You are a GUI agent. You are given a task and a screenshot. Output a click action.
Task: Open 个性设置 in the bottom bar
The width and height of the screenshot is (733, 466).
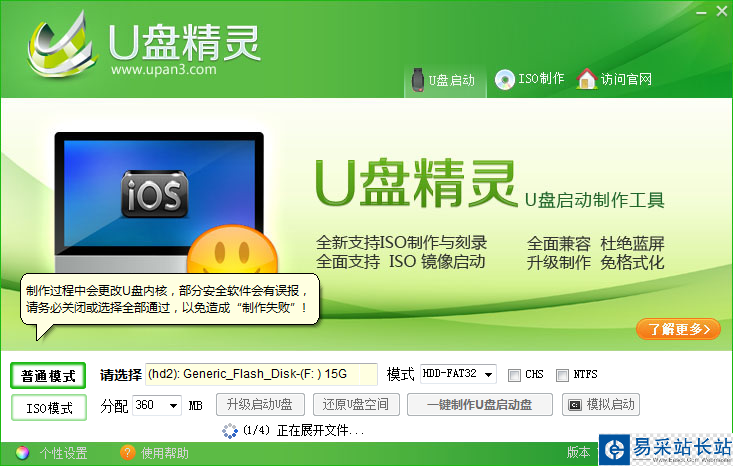[63, 453]
